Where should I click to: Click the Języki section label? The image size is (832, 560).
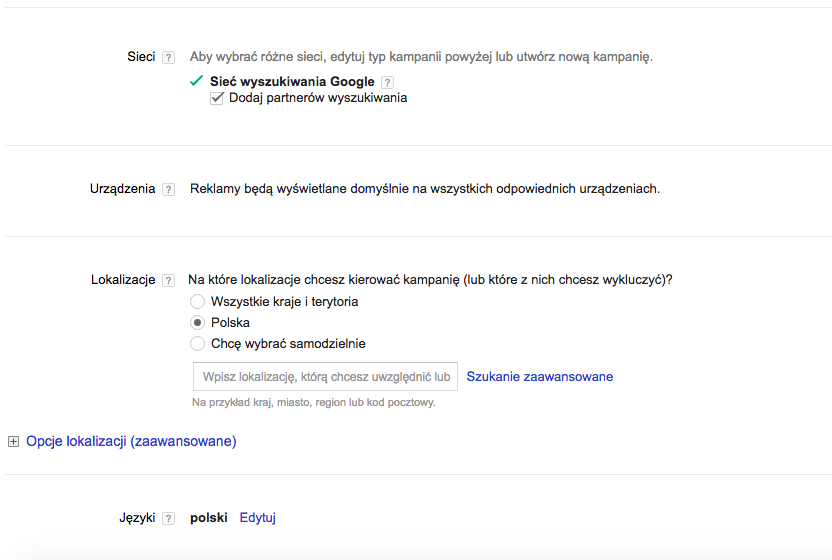tap(137, 518)
